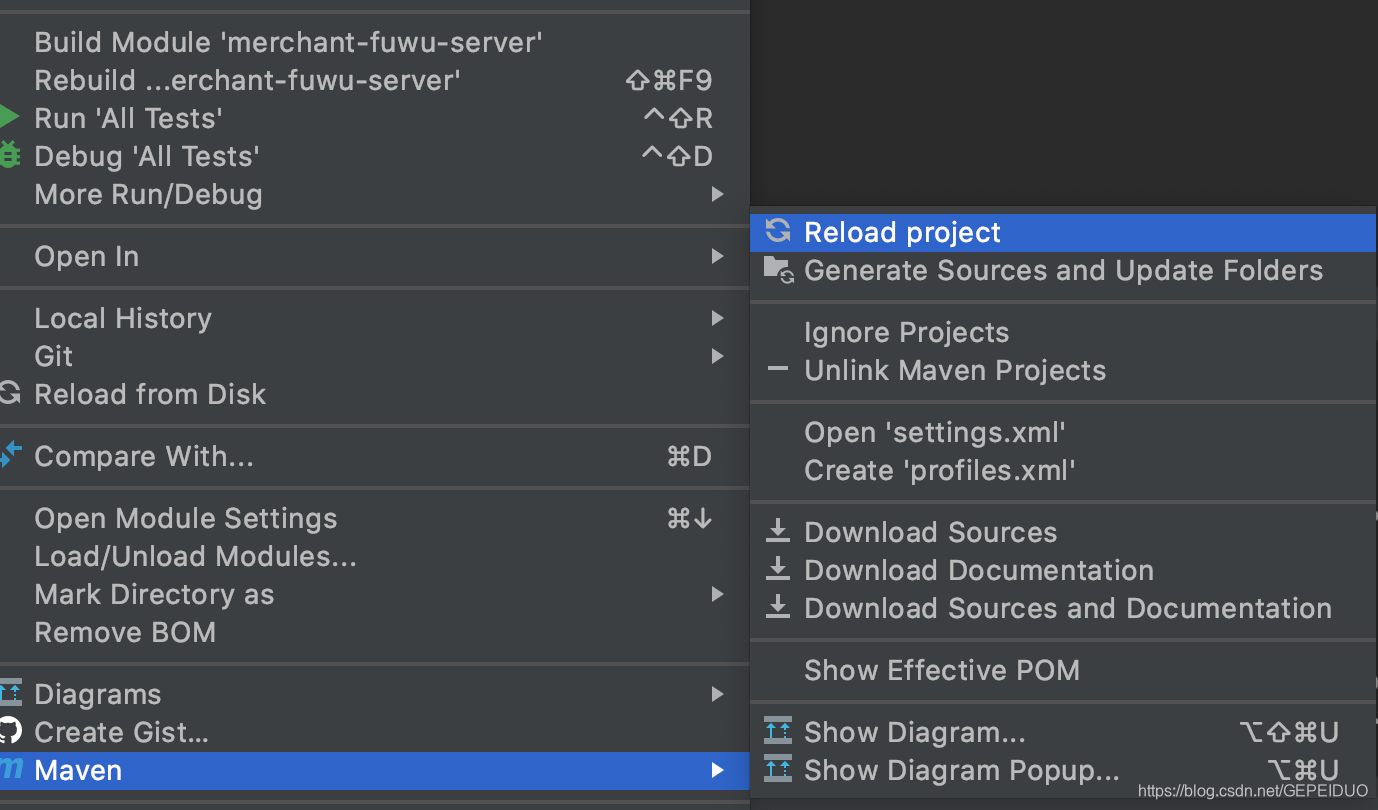Choose Load/Unload Modules...
Viewport: 1378px width, 810px height.
tap(375, 556)
